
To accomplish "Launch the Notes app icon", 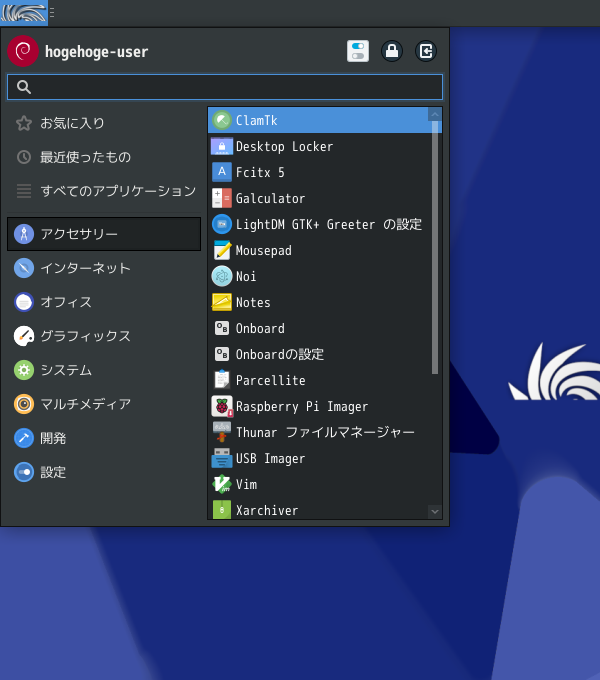I will tap(222, 302).
